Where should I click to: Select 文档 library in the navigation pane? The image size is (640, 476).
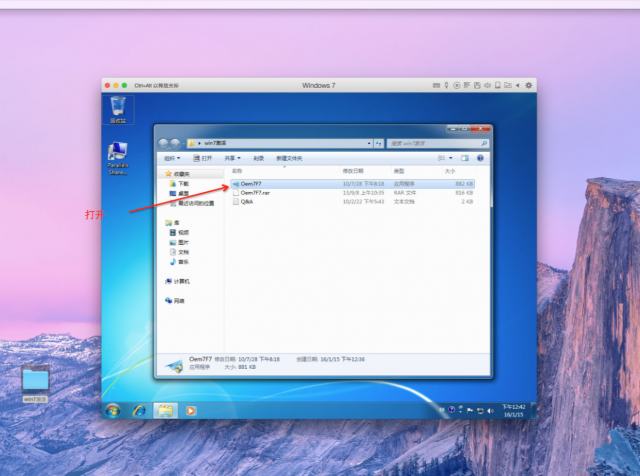tap(179, 252)
